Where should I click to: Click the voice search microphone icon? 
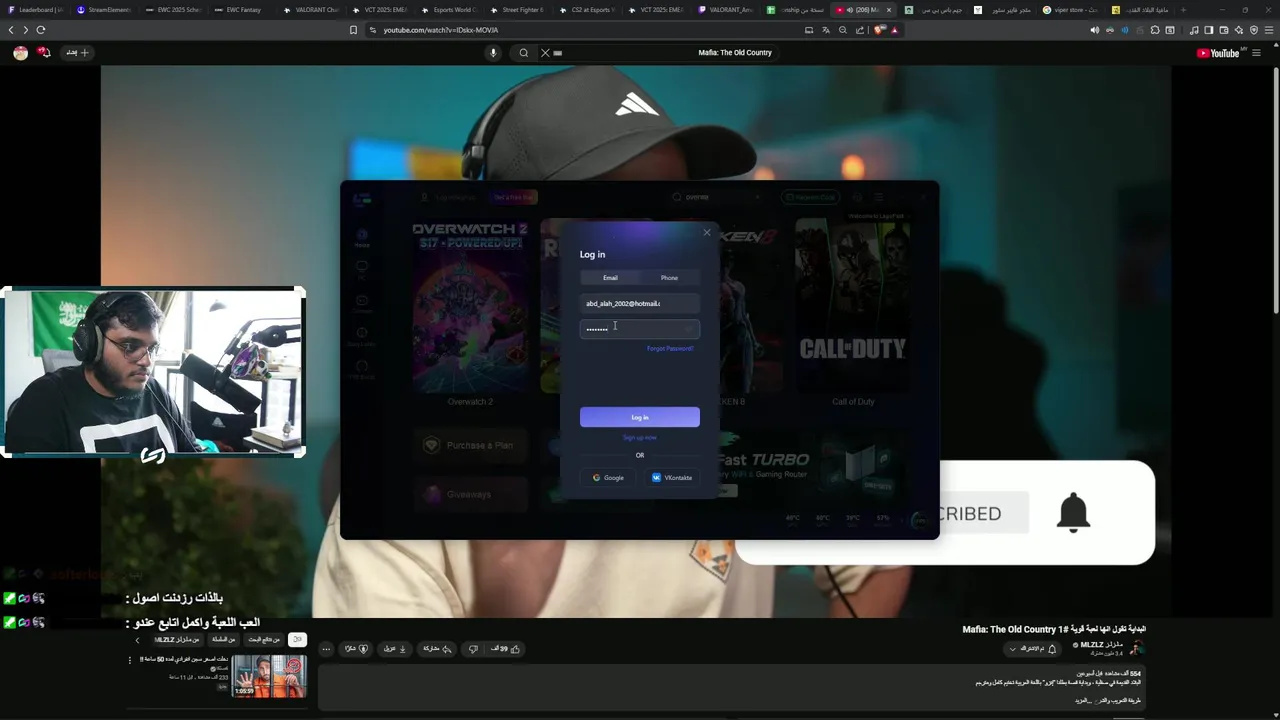[x=493, y=53]
